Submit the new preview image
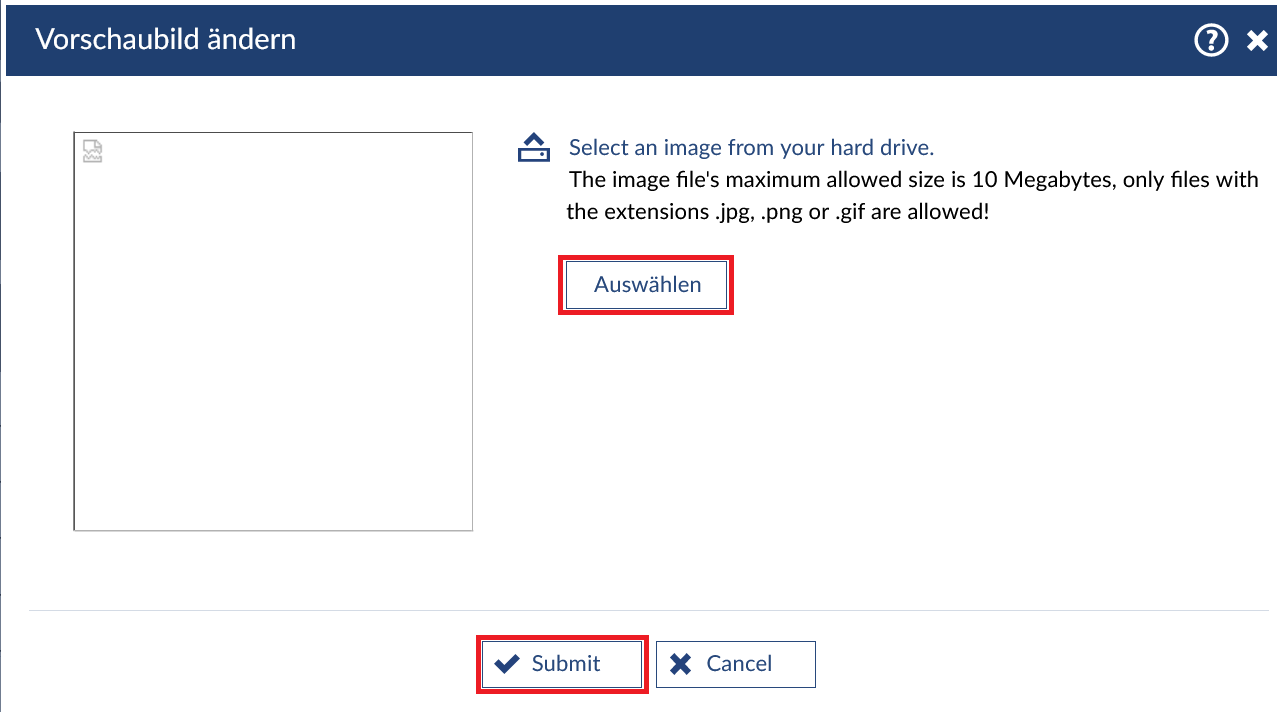 pos(562,664)
